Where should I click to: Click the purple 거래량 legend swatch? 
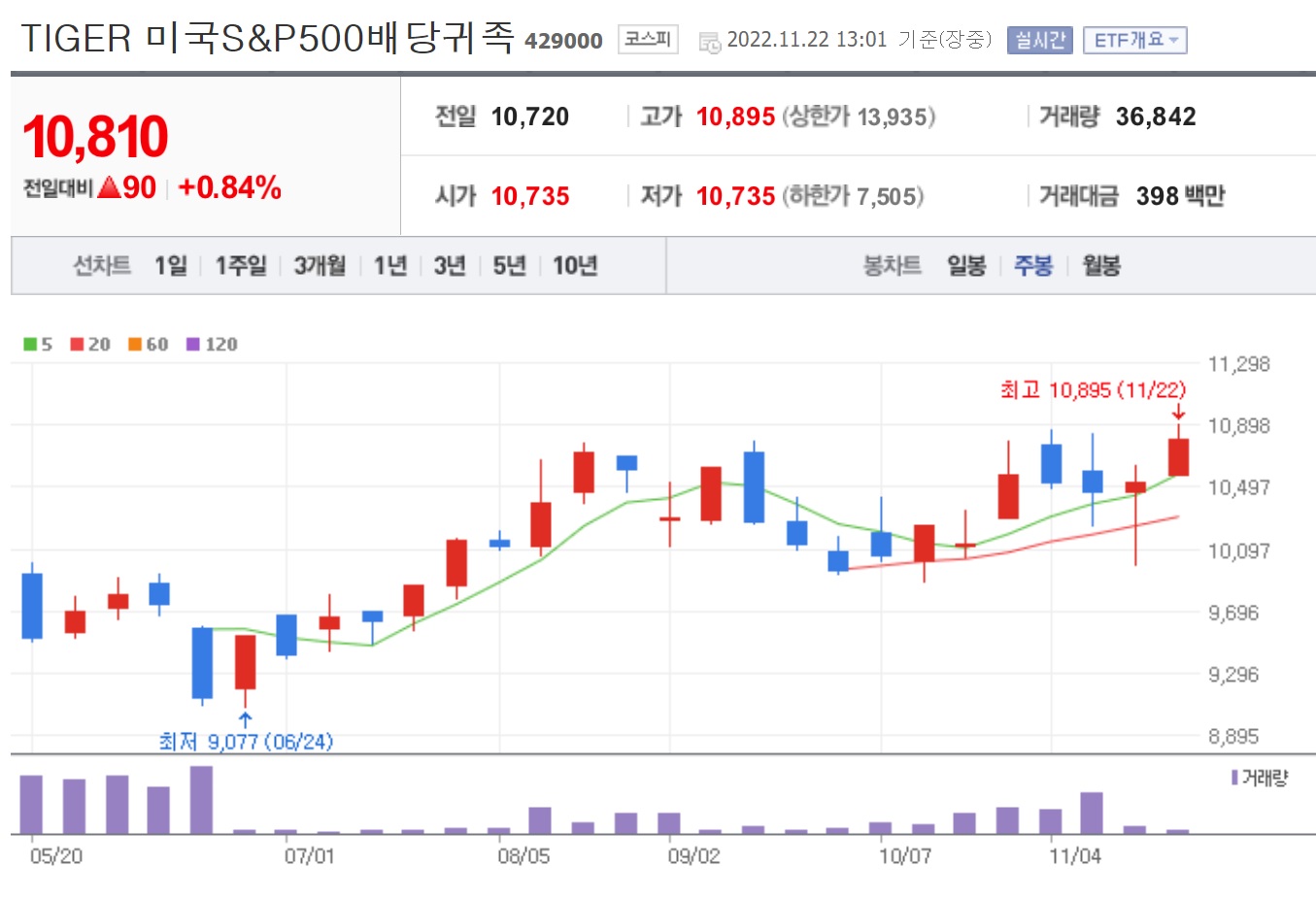tap(1234, 778)
